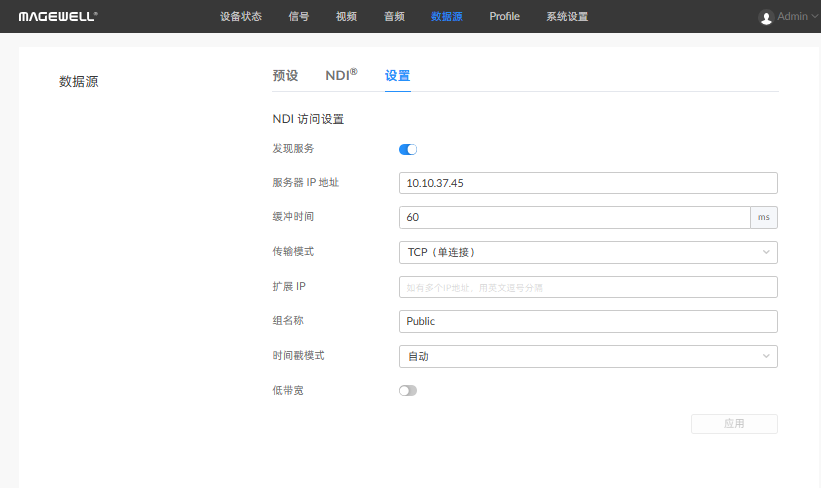Select the 设置 tab
Screen dimensions: 821x488
(x=397, y=76)
